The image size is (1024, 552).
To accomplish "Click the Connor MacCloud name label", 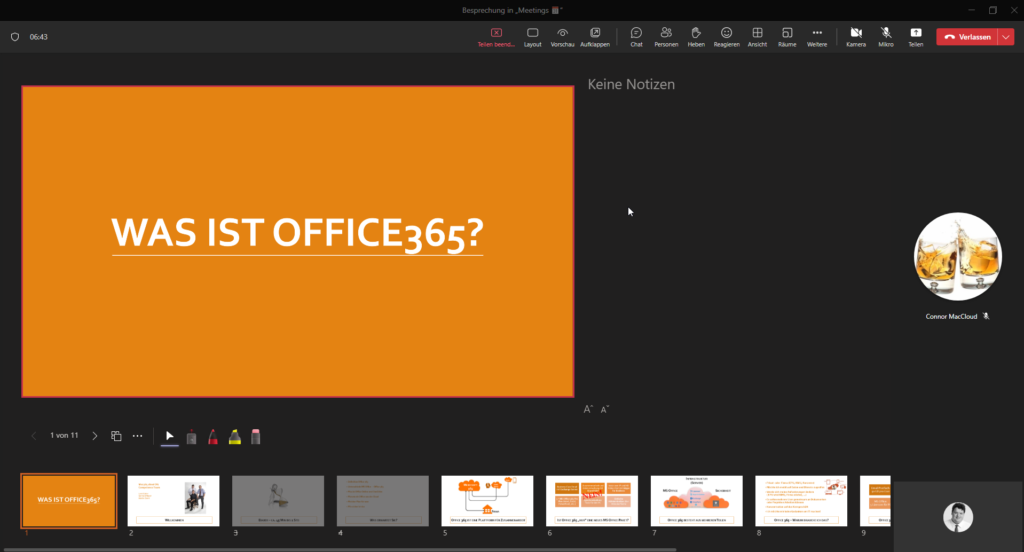I will 951,316.
